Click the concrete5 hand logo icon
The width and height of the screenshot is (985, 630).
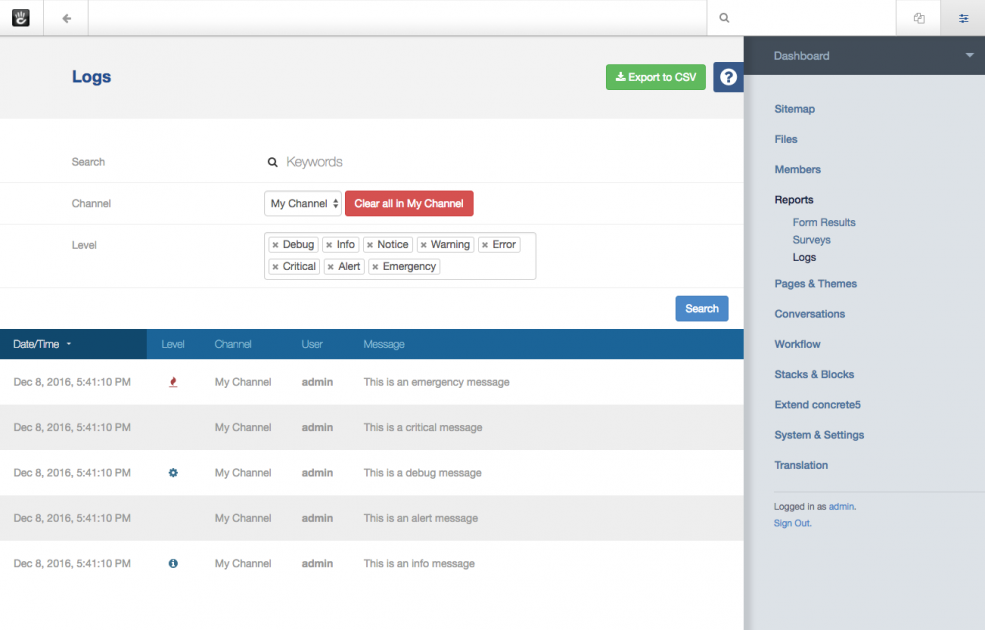pos(21,18)
